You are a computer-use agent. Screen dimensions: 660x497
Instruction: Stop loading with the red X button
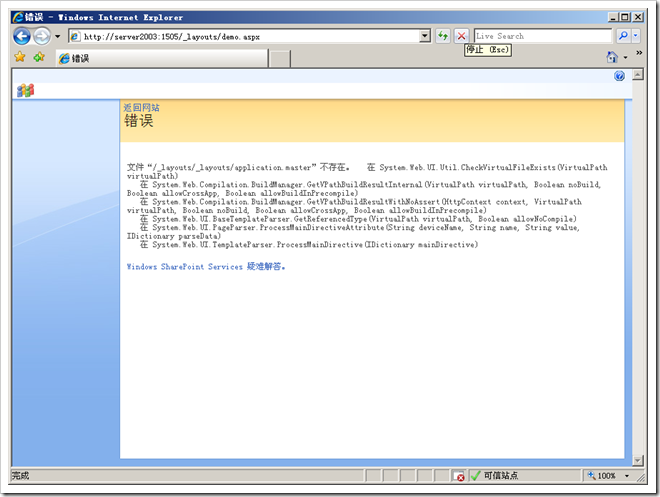point(461,36)
